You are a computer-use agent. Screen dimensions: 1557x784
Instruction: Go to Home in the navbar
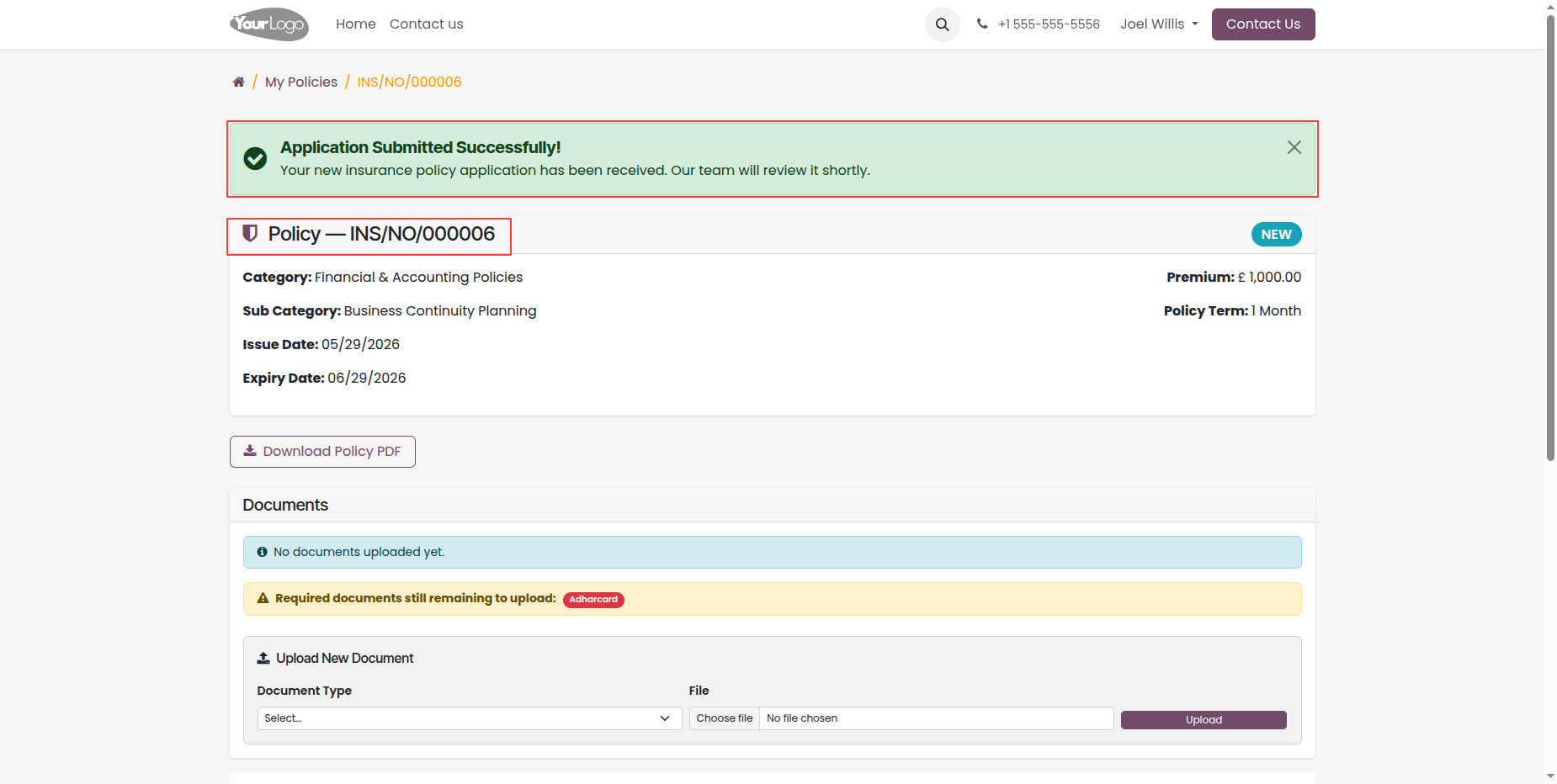(356, 24)
